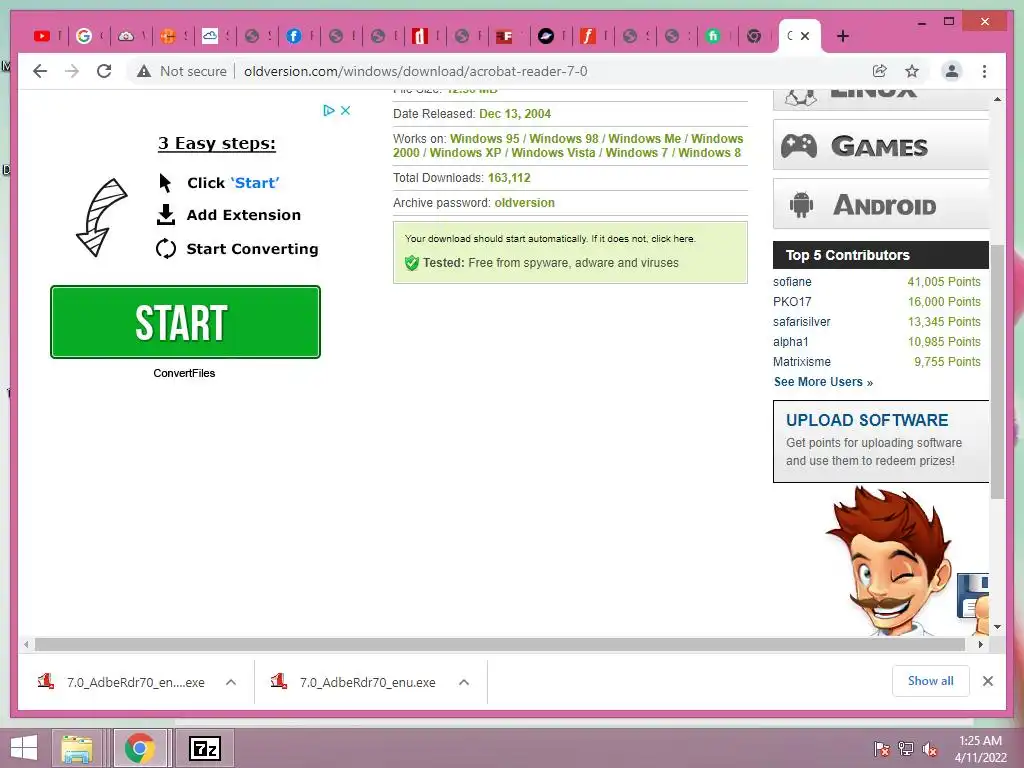Viewport: 1024px width, 768px height.
Task: Go forward in browser history
Action: coord(72,71)
